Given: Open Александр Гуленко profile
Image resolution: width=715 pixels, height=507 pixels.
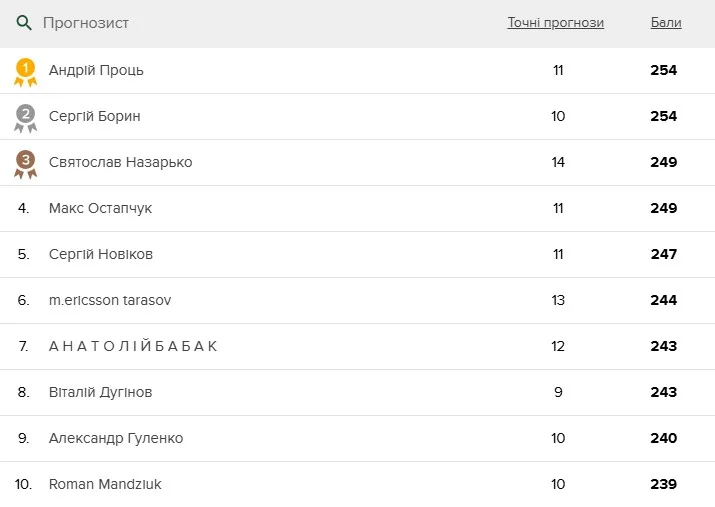Looking at the screenshot, I should pos(115,438).
